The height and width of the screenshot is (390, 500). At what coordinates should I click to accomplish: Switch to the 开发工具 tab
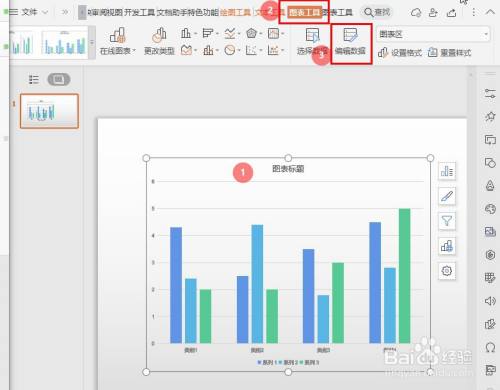pos(139,13)
